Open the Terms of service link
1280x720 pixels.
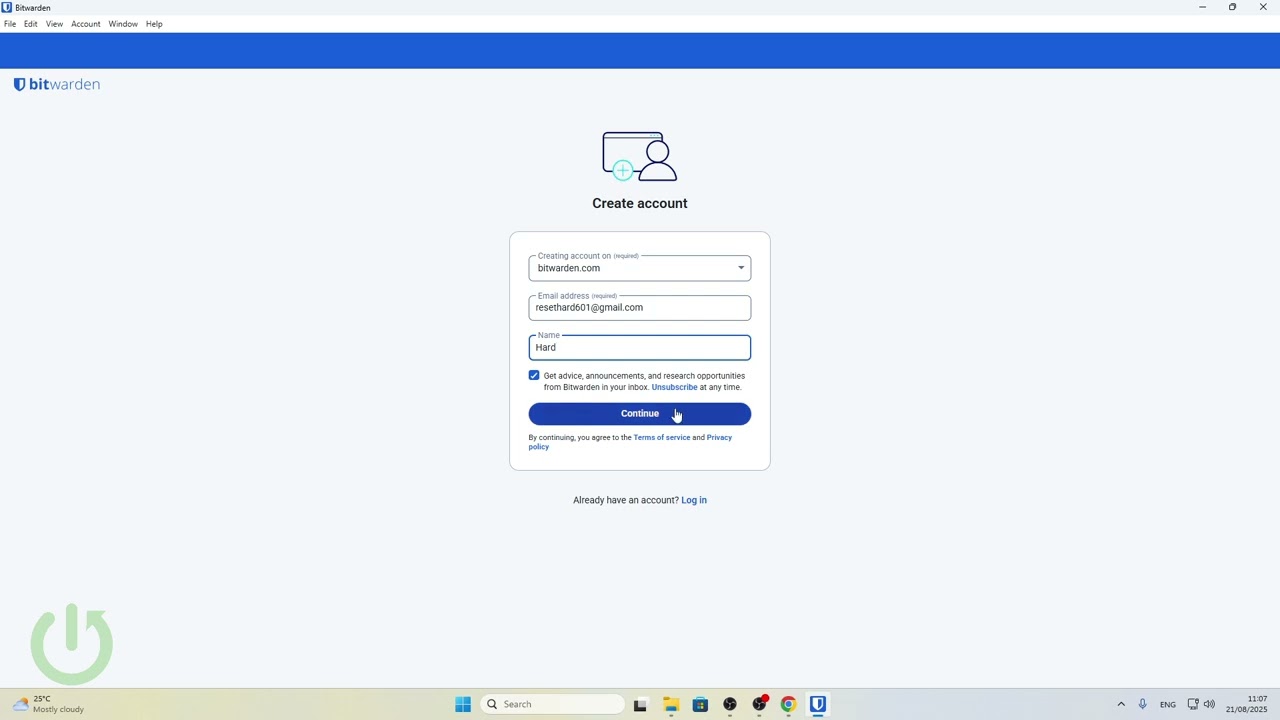tap(661, 437)
